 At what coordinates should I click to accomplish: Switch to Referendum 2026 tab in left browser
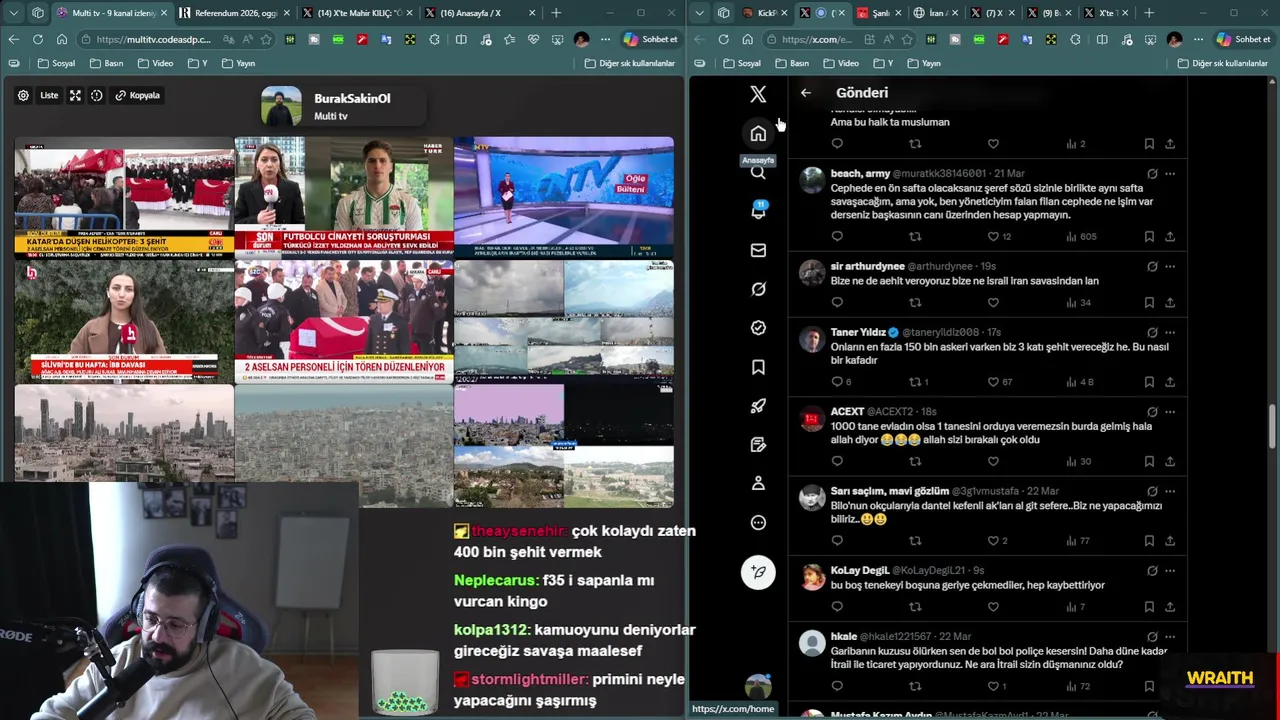pos(236,13)
